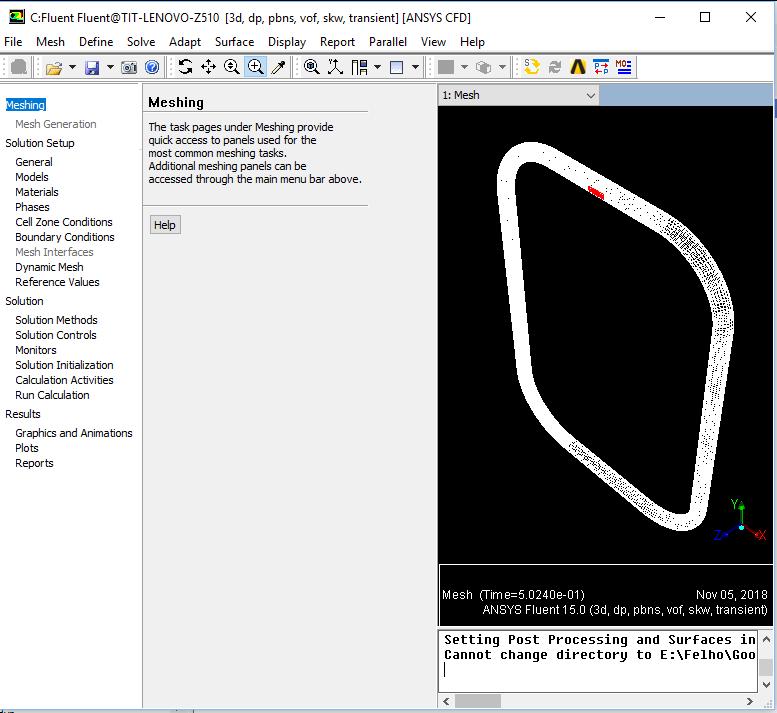Select the probe eyedropper tool
777x713 pixels.
[x=279, y=67]
